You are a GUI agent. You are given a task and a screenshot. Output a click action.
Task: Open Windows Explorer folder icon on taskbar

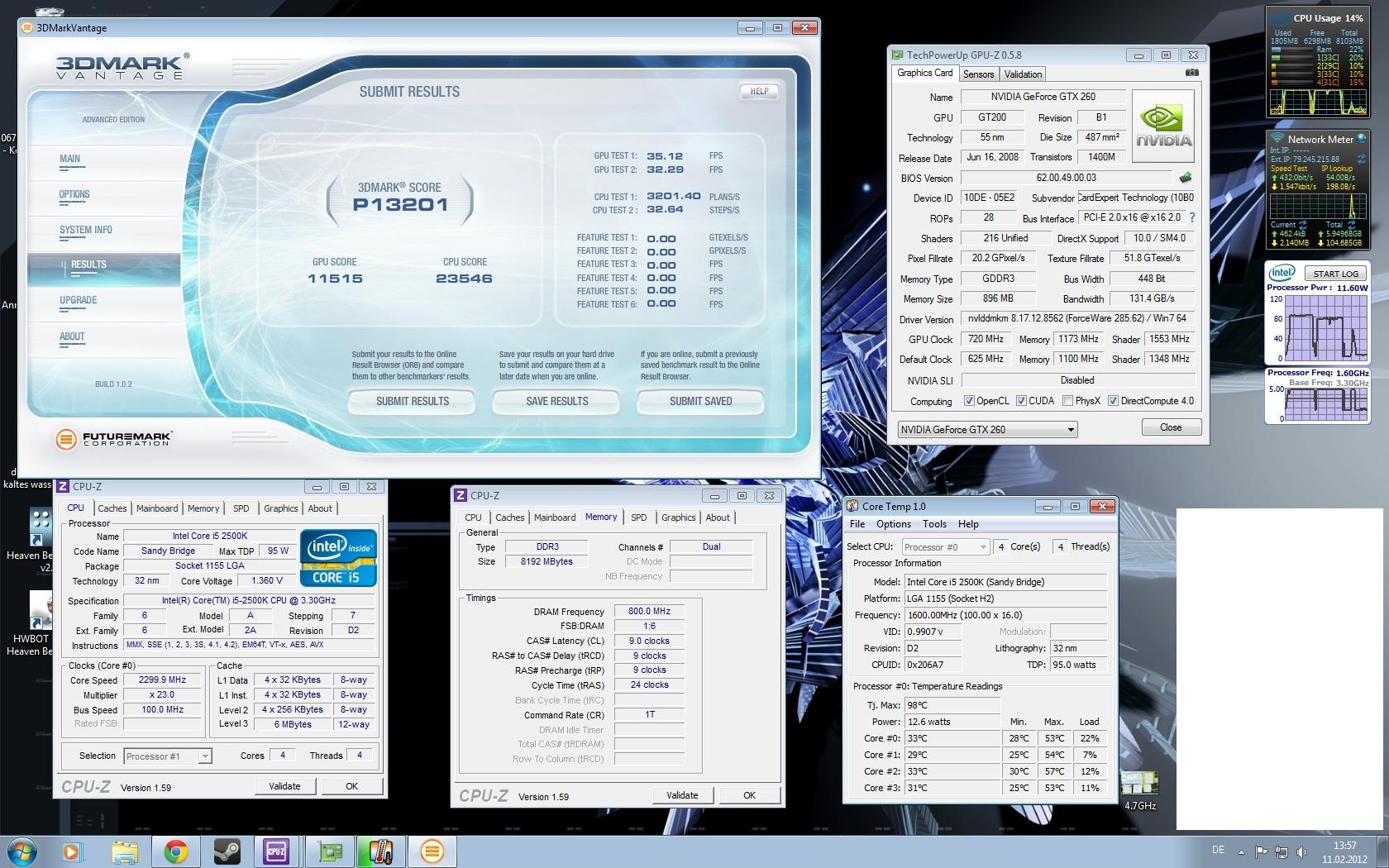click(125, 851)
